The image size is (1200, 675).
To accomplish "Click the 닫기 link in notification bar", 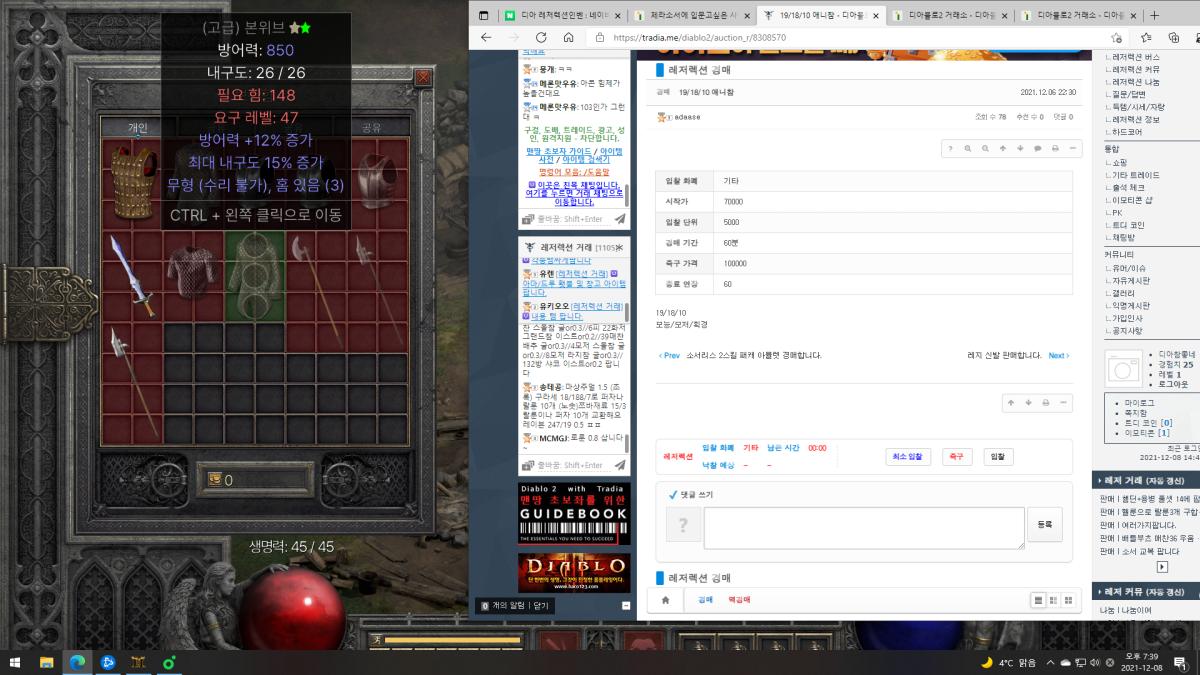I will click(540, 606).
